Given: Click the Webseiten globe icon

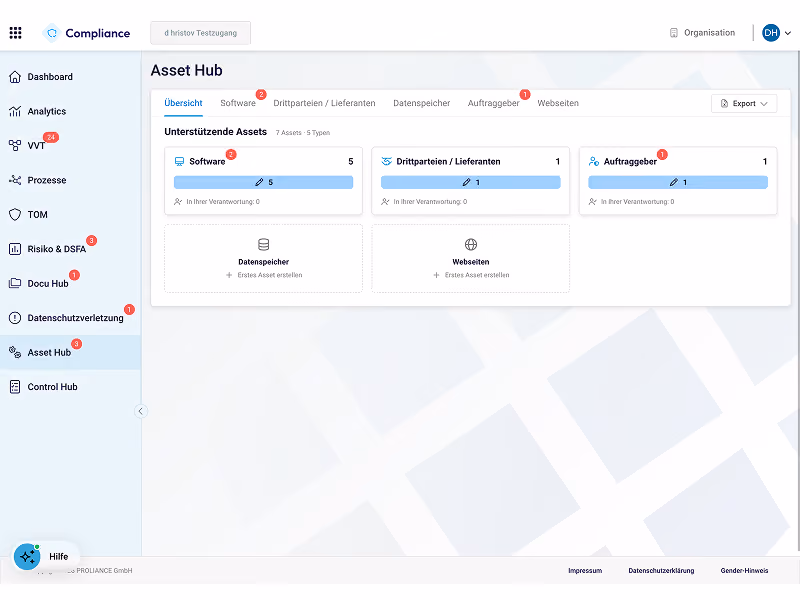Looking at the screenshot, I should point(470,245).
